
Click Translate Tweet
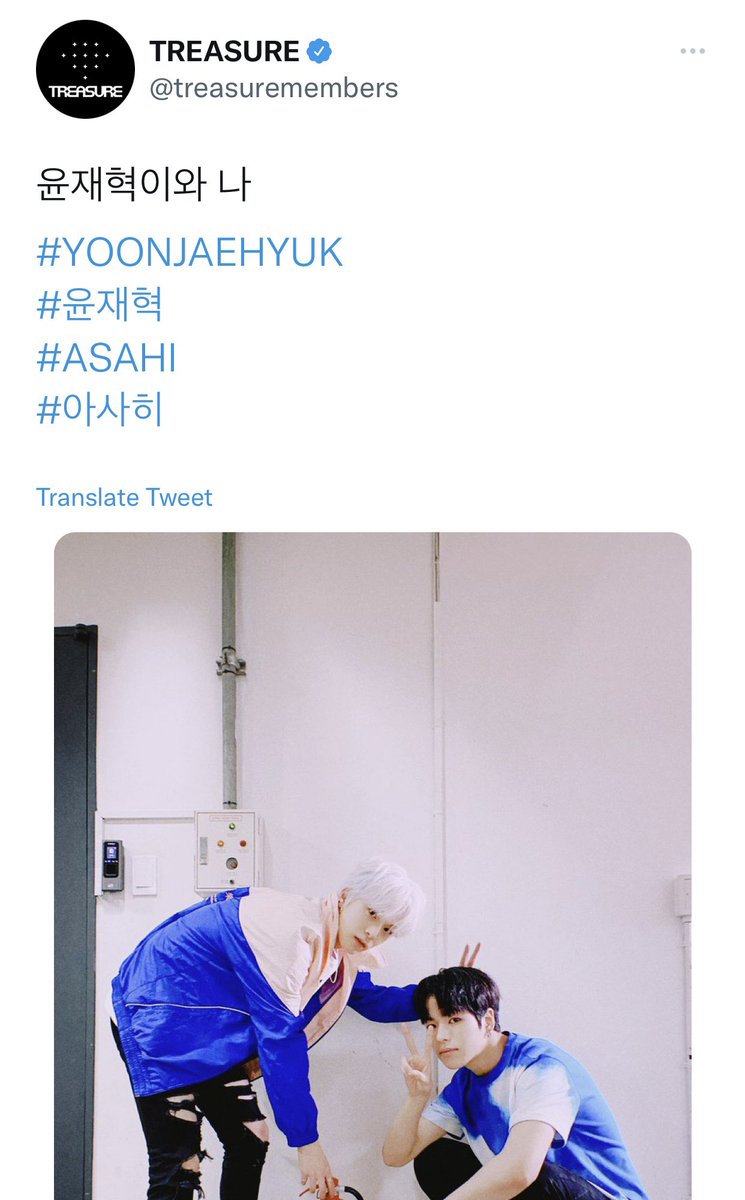tap(124, 497)
